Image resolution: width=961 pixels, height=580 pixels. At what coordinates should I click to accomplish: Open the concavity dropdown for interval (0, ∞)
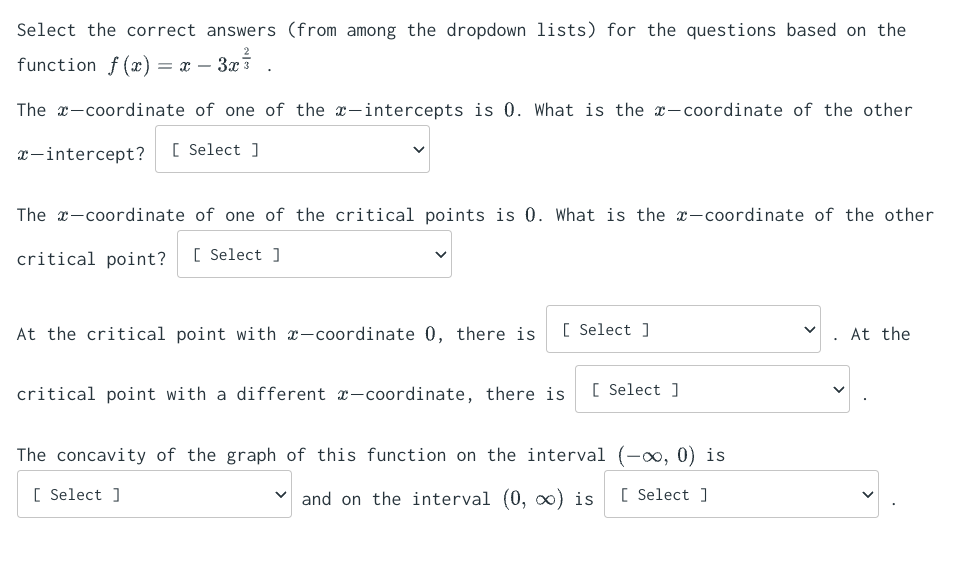pyautogui.click(x=741, y=493)
